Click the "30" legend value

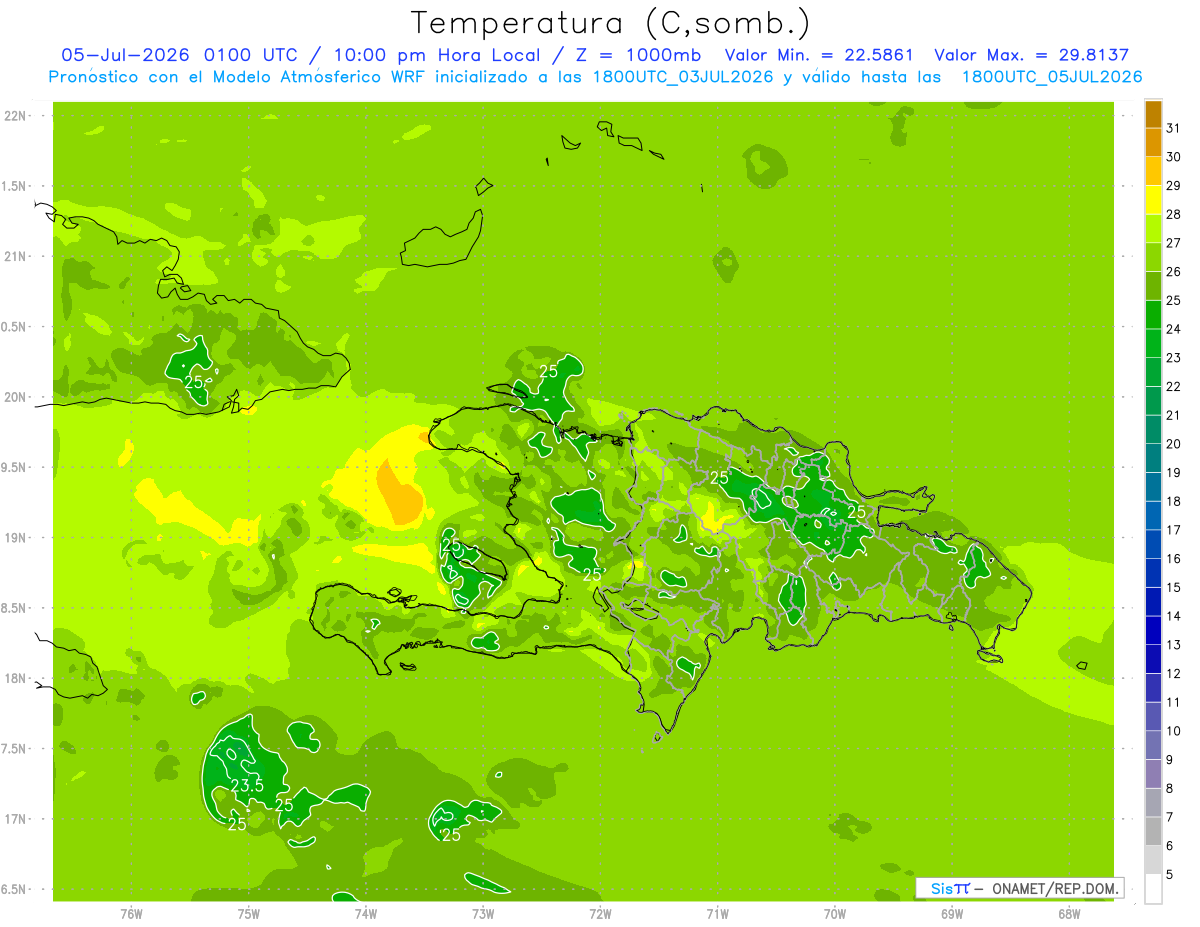[x=1174, y=157]
